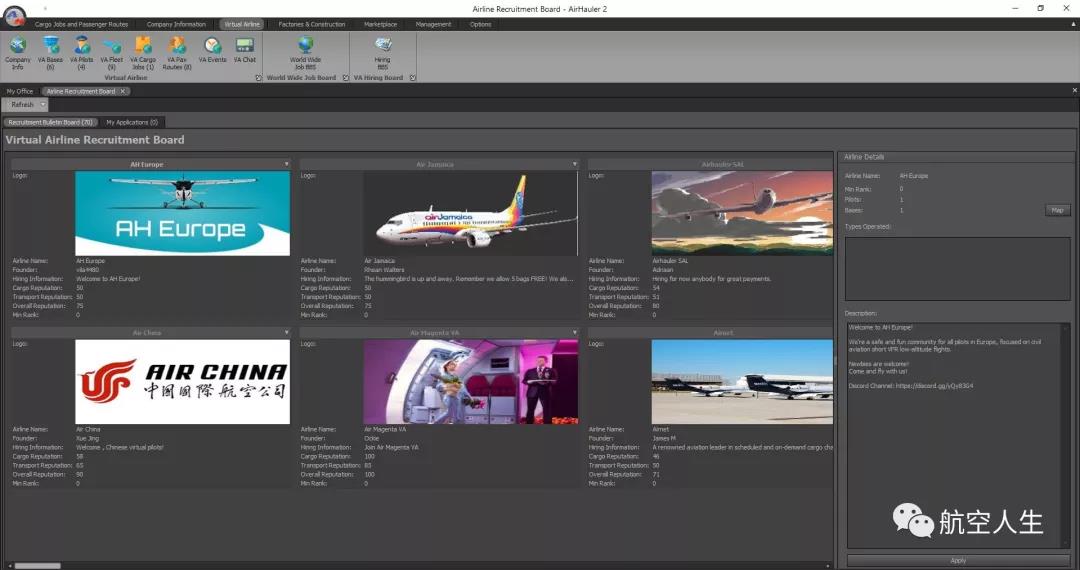Switch to Cargo Jobs and Passenger Routes tab
This screenshot has width=1080, height=570.
tap(81, 24)
